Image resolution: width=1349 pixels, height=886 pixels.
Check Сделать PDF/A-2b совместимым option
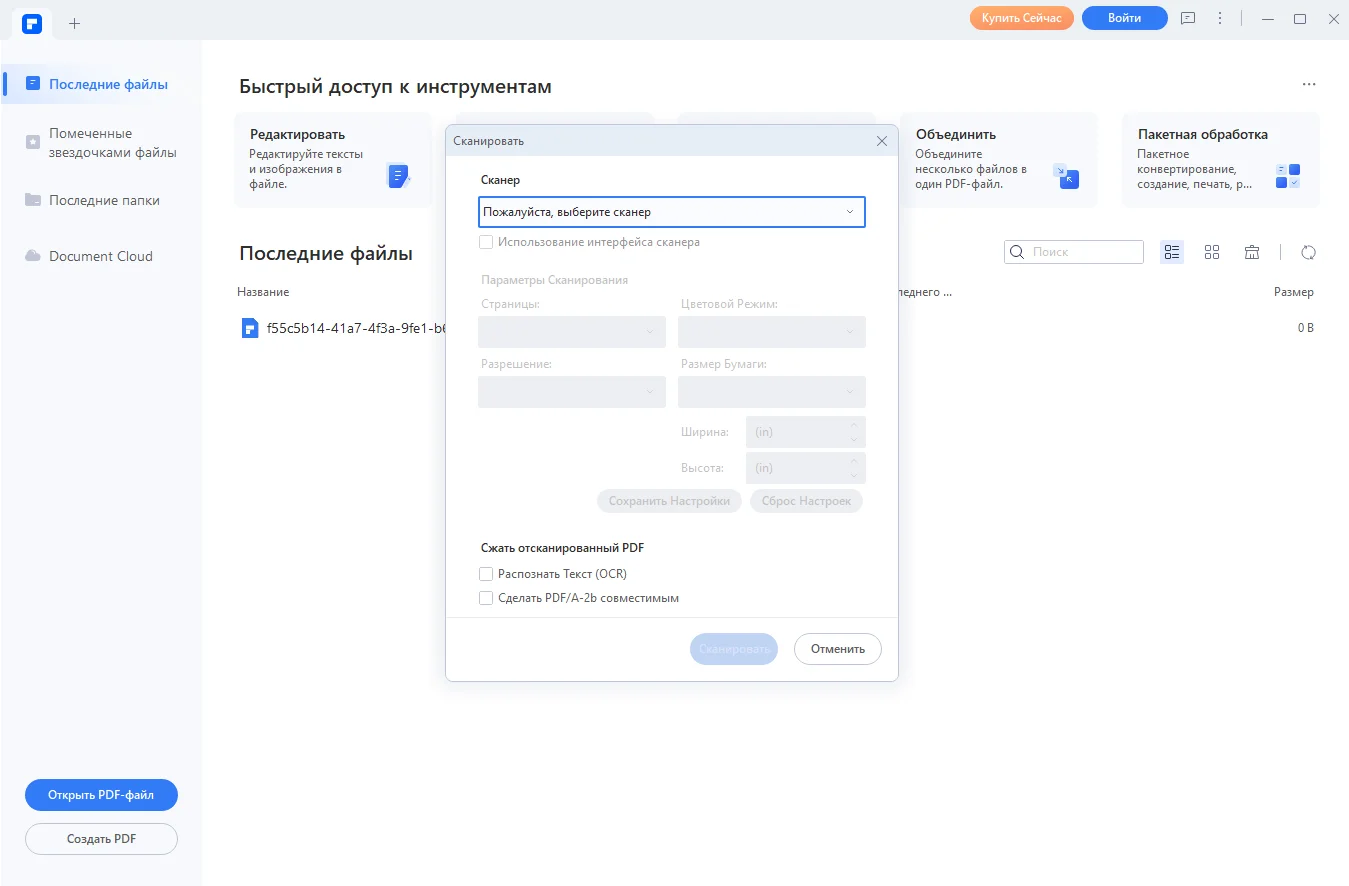tap(486, 598)
